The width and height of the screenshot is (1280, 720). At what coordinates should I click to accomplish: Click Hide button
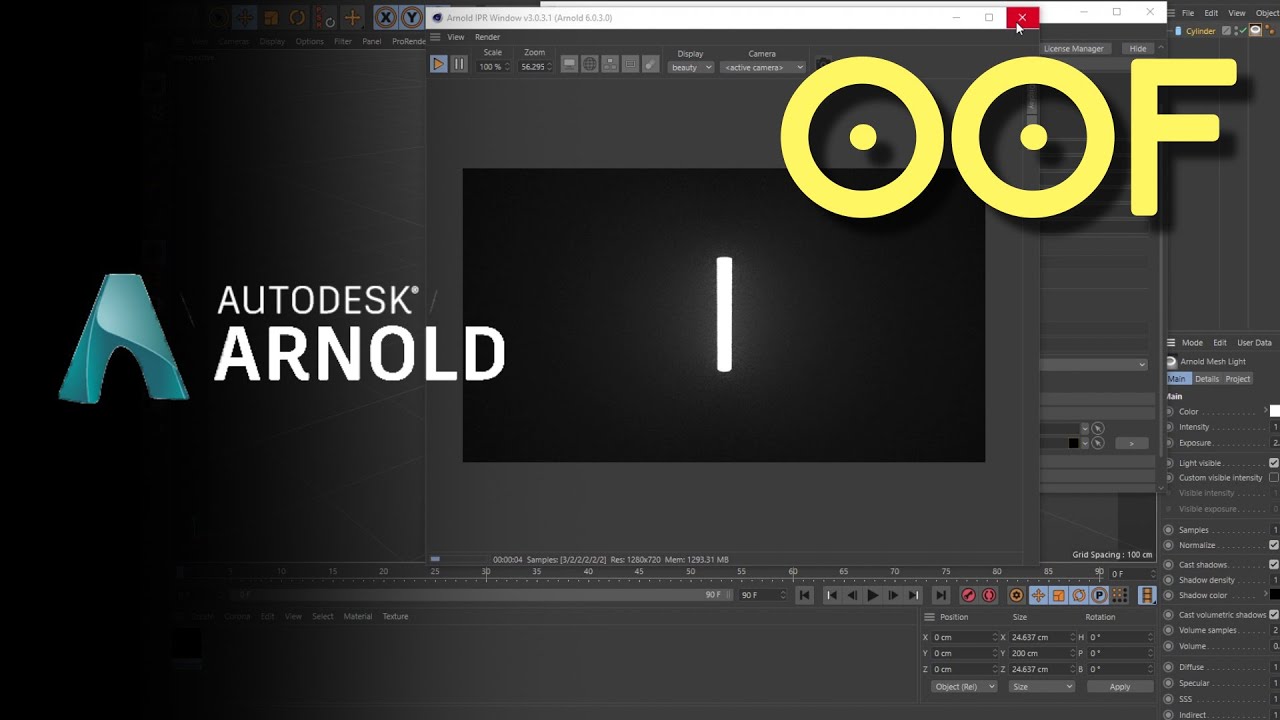(1138, 49)
